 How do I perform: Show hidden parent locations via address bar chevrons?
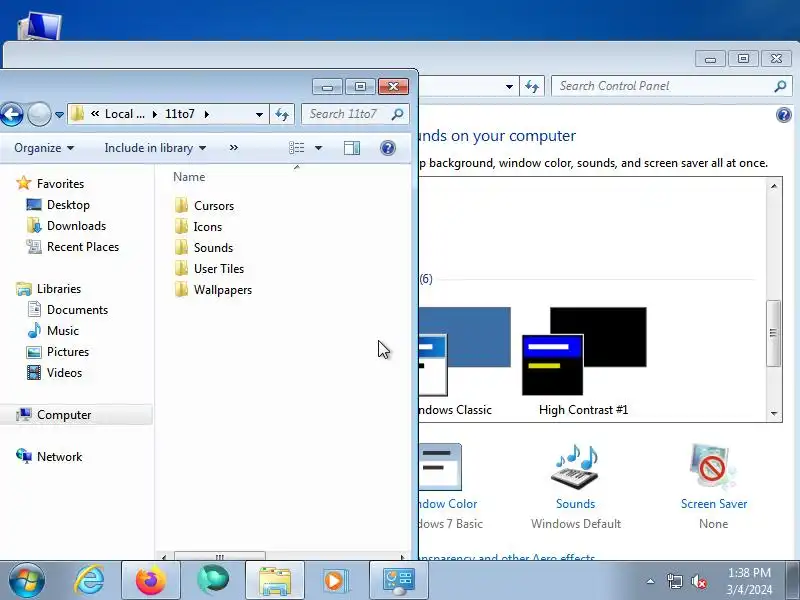[95, 114]
